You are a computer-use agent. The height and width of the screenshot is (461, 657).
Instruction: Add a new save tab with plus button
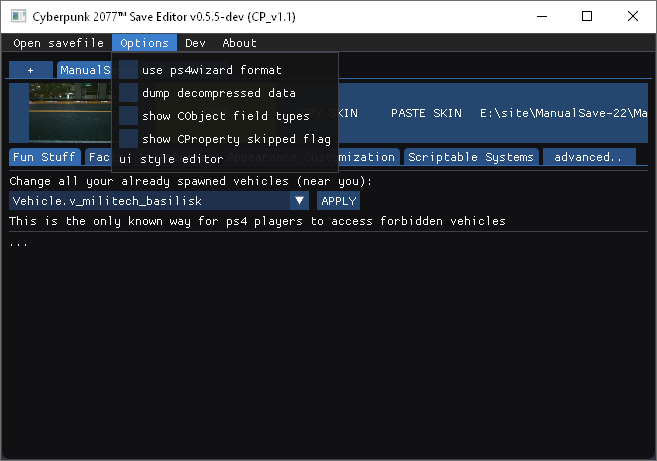tap(31, 70)
